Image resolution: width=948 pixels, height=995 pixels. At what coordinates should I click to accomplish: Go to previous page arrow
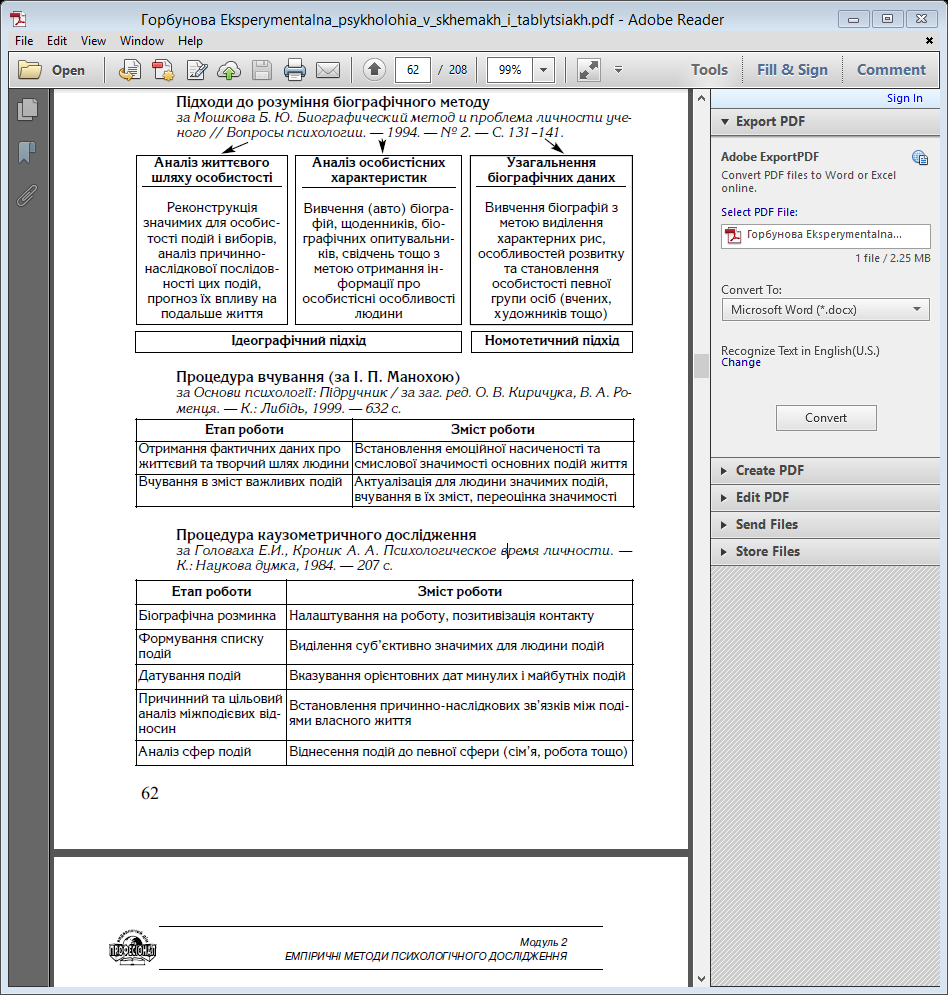pyautogui.click(x=374, y=70)
